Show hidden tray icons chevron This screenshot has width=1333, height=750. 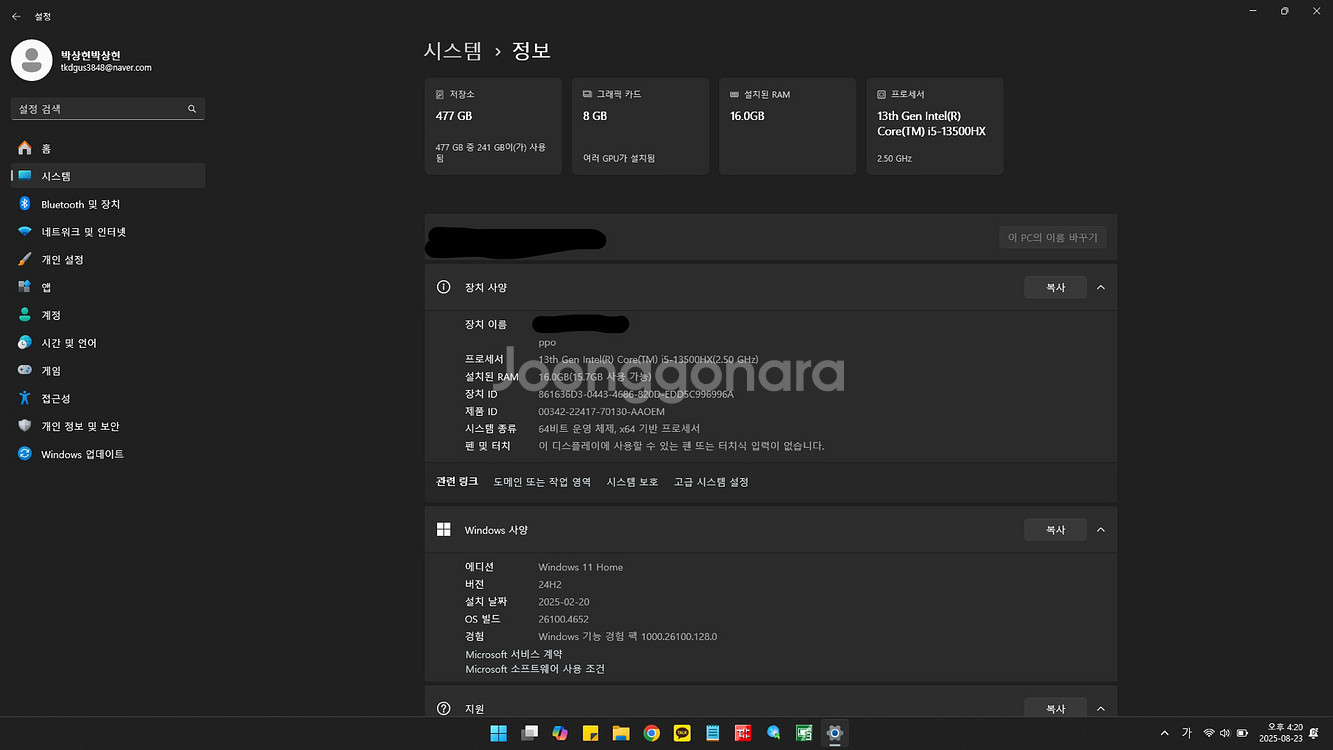[x=1164, y=733]
